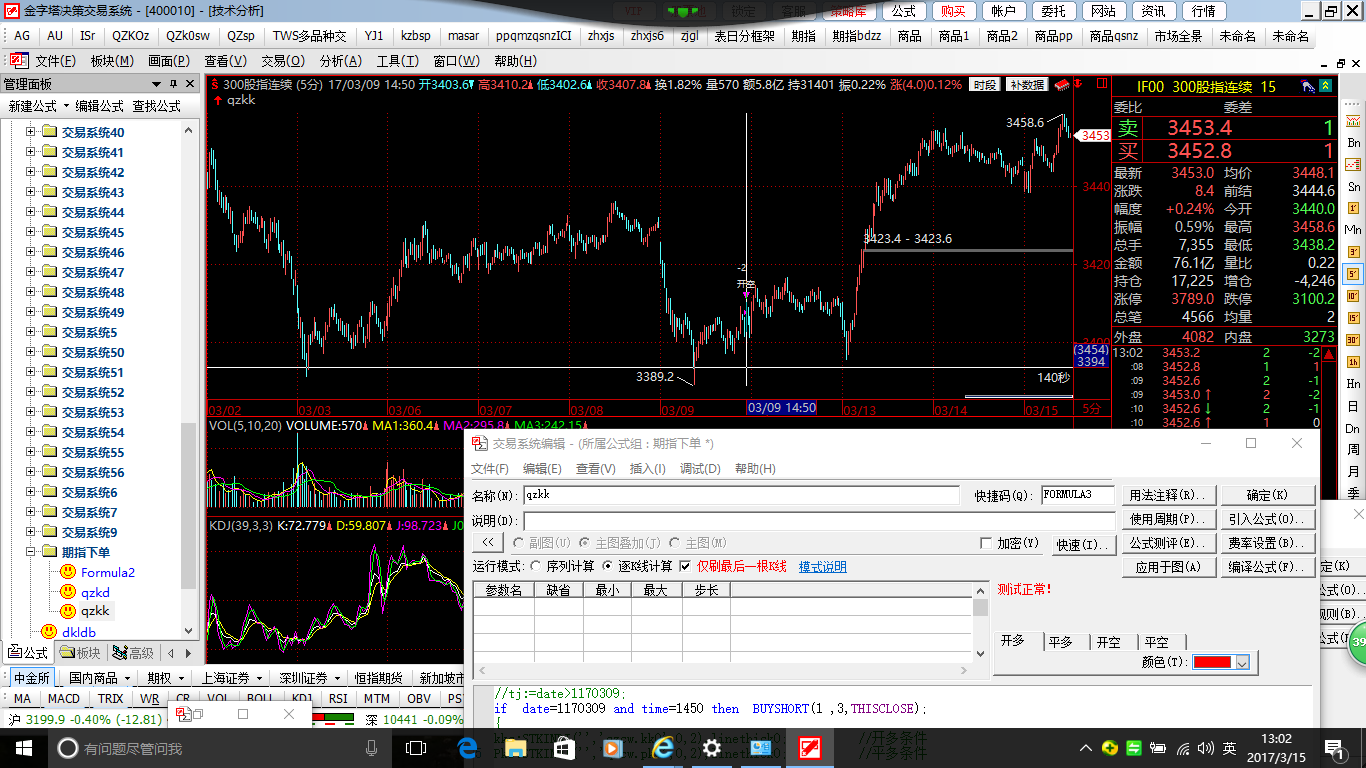Click the Hn period button
The height and width of the screenshot is (768, 1366).
(x=1353, y=384)
